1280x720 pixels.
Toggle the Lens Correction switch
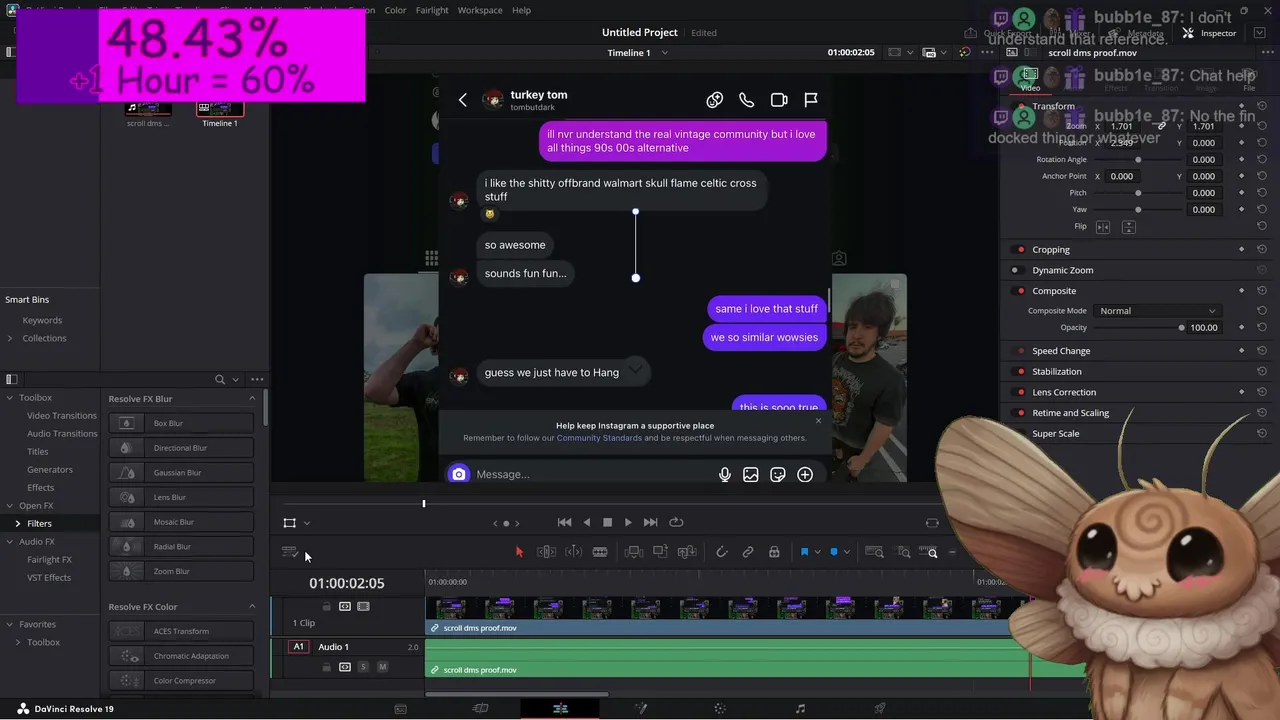click(1020, 392)
